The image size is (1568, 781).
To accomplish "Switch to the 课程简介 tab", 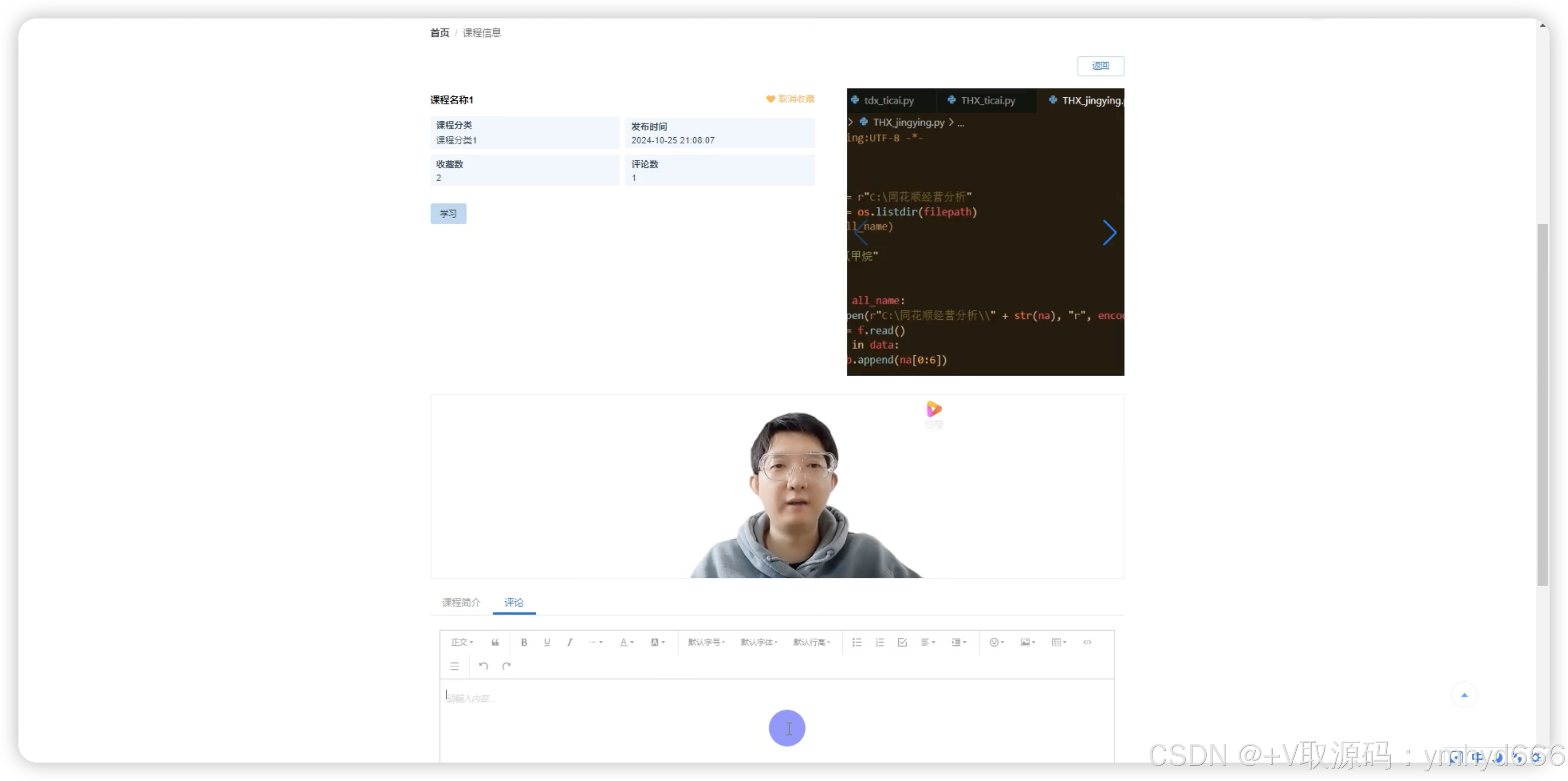I will 461,602.
